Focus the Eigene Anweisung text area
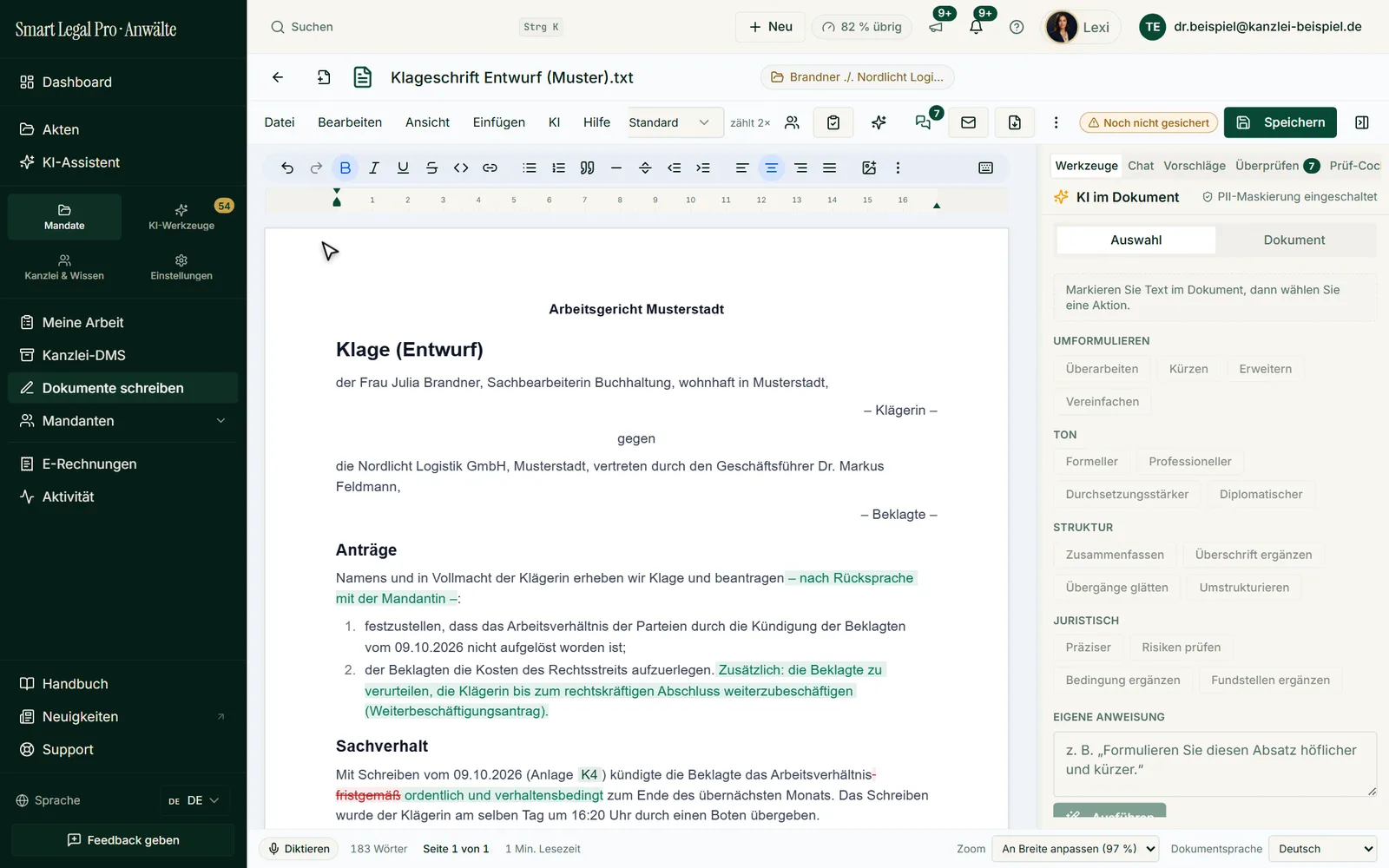This screenshot has height=868, width=1389. tap(1215, 764)
